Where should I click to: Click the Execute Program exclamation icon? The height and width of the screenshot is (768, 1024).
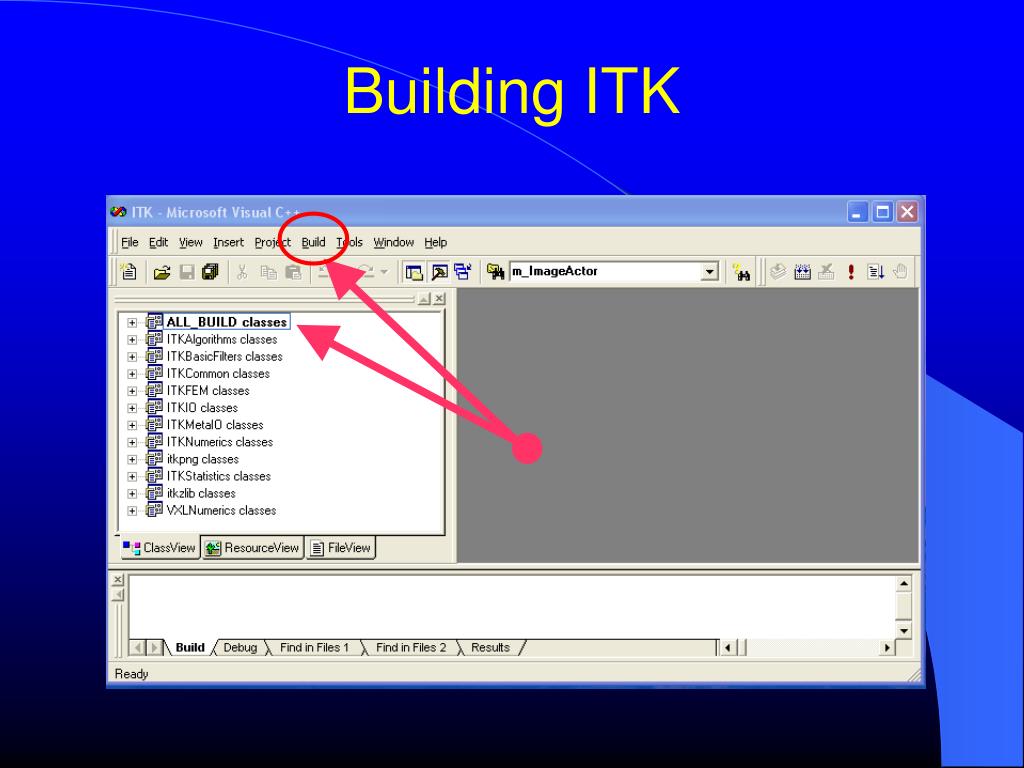(850, 272)
